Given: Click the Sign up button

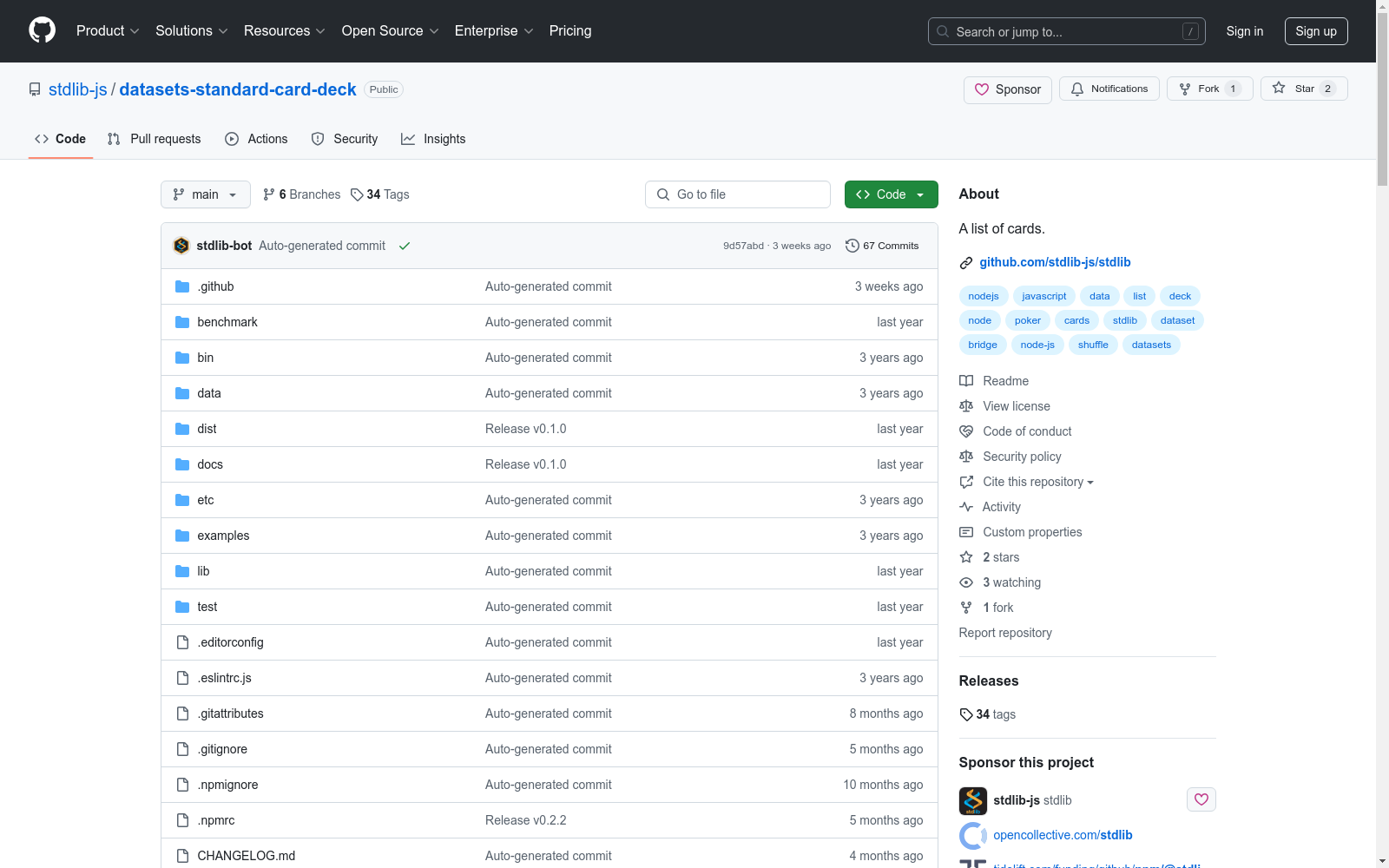Looking at the screenshot, I should point(1316,31).
